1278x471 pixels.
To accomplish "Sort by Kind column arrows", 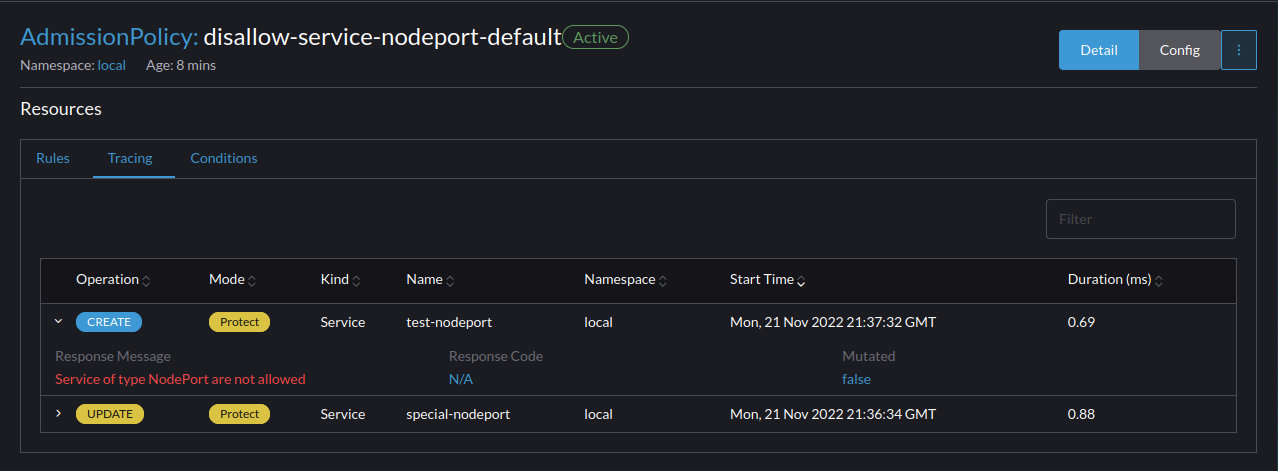I will 356,281.
